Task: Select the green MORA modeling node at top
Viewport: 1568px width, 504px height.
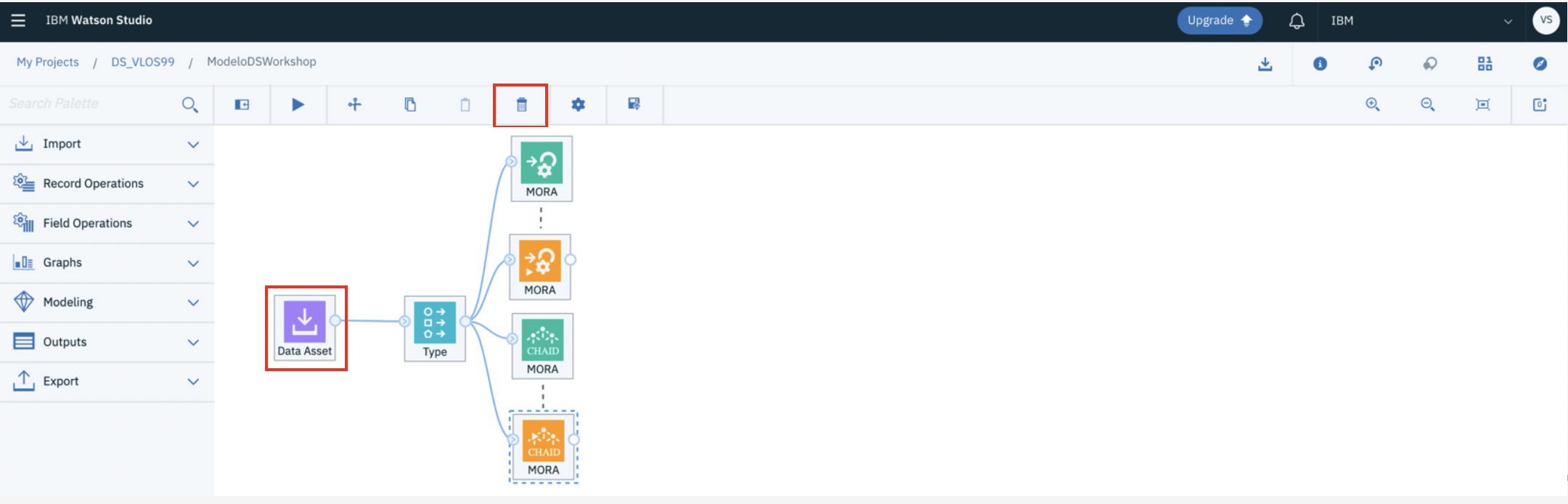Action: 542,168
